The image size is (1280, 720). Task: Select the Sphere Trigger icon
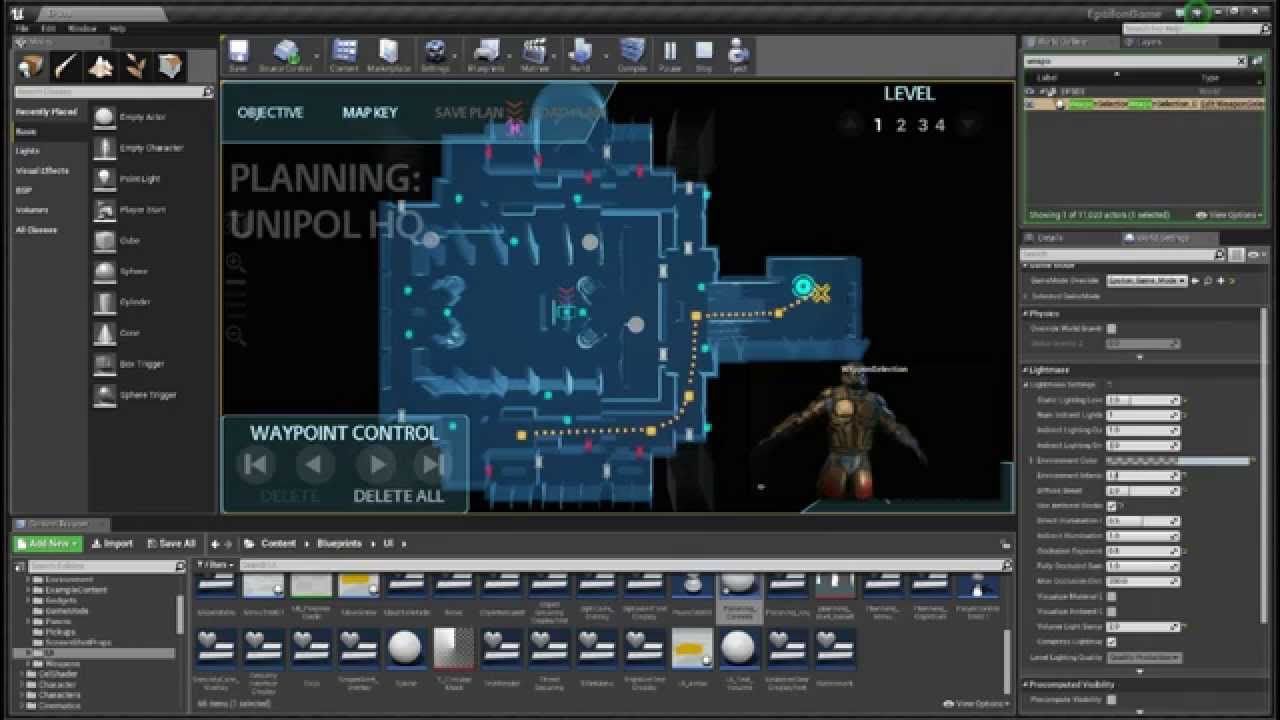click(x=104, y=395)
